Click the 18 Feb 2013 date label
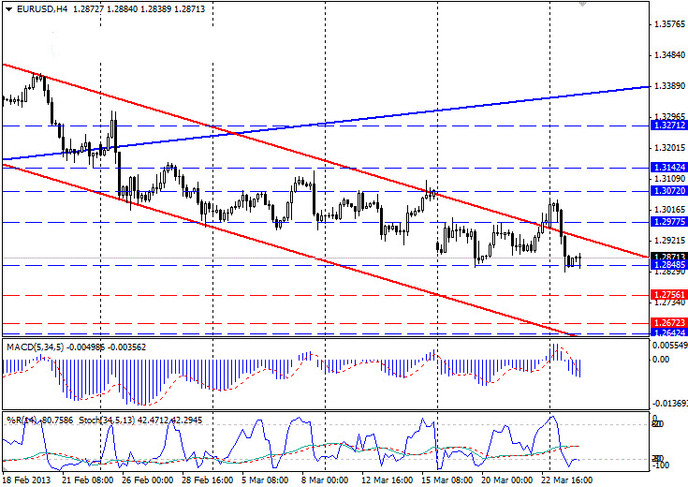688x487 pixels. 27,480
